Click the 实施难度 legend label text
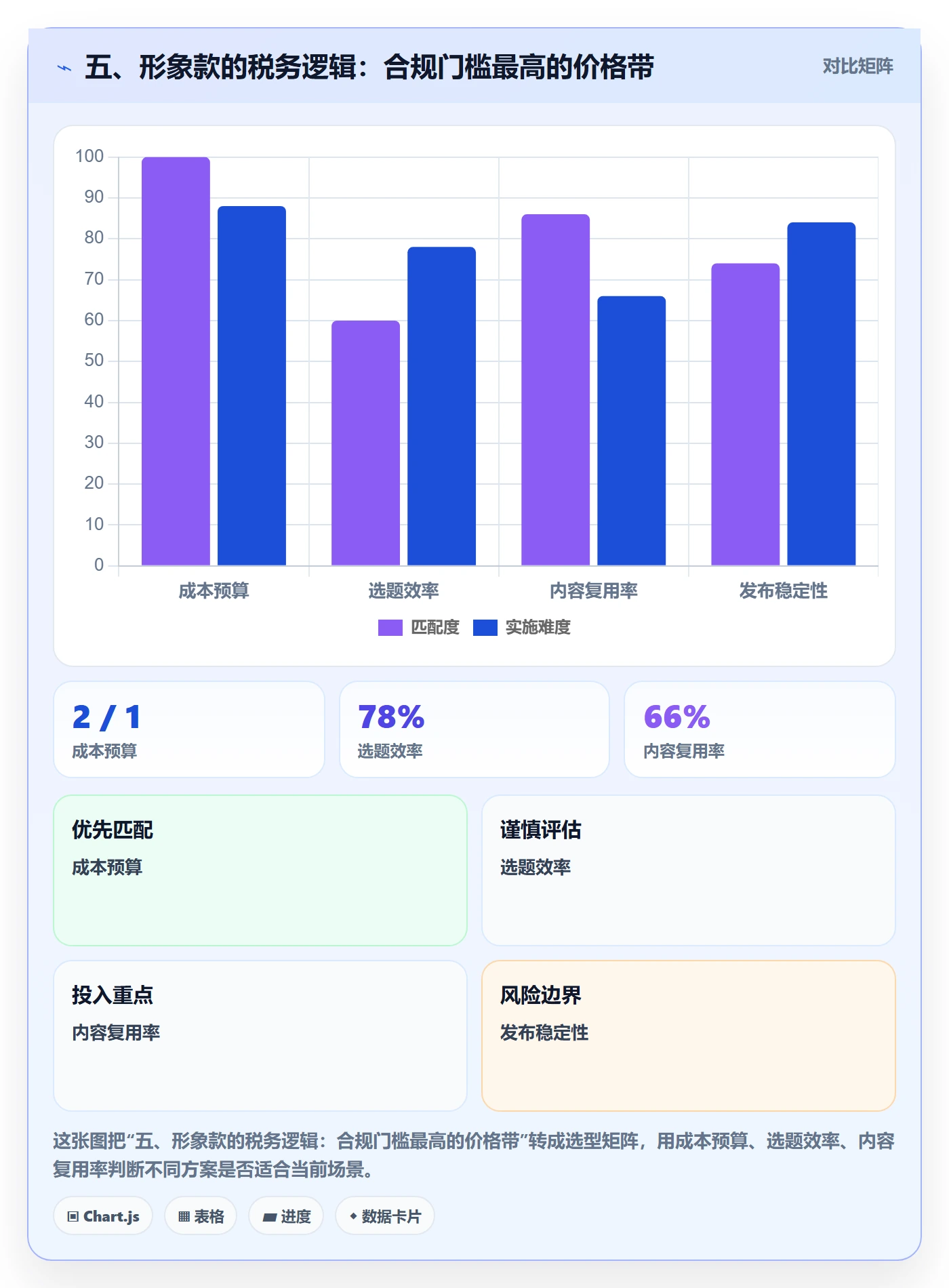The height and width of the screenshot is (1288, 949). coord(538,628)
